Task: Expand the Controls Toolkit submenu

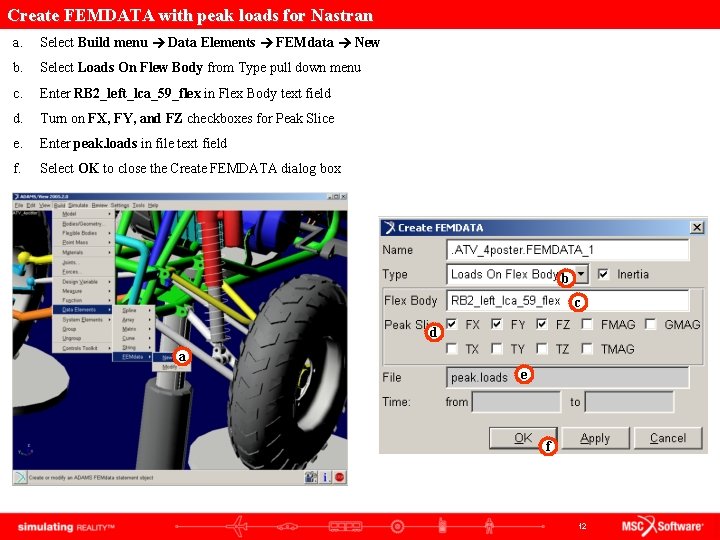Action: click(82, 348)
